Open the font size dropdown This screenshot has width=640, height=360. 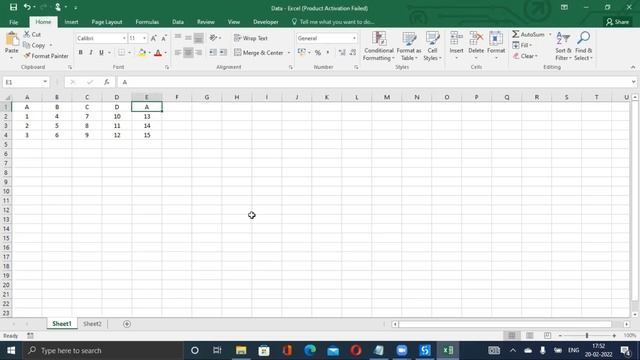pyautogui.click(x=144, y=38)
